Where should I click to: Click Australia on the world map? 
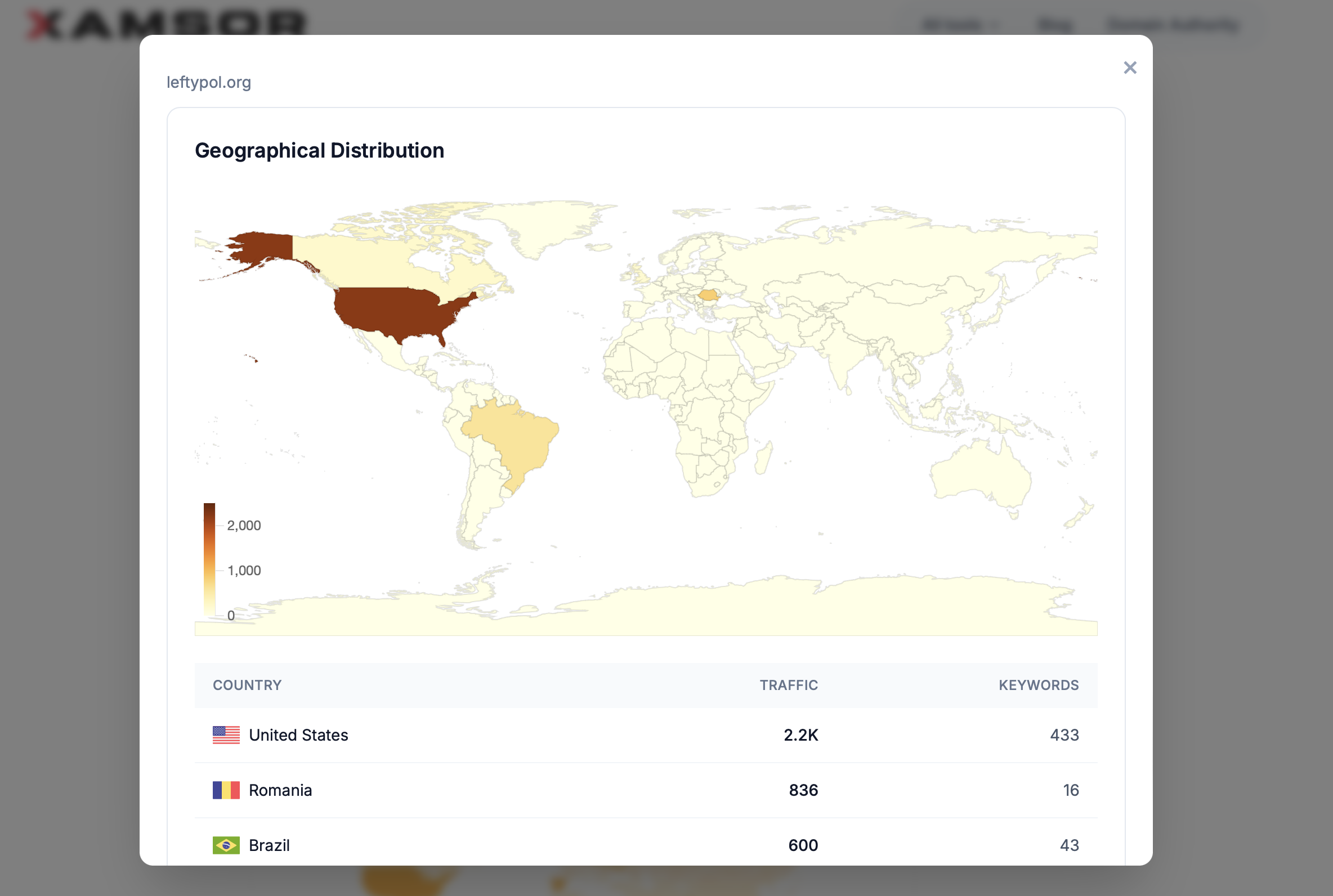click(x=980, y=474)
